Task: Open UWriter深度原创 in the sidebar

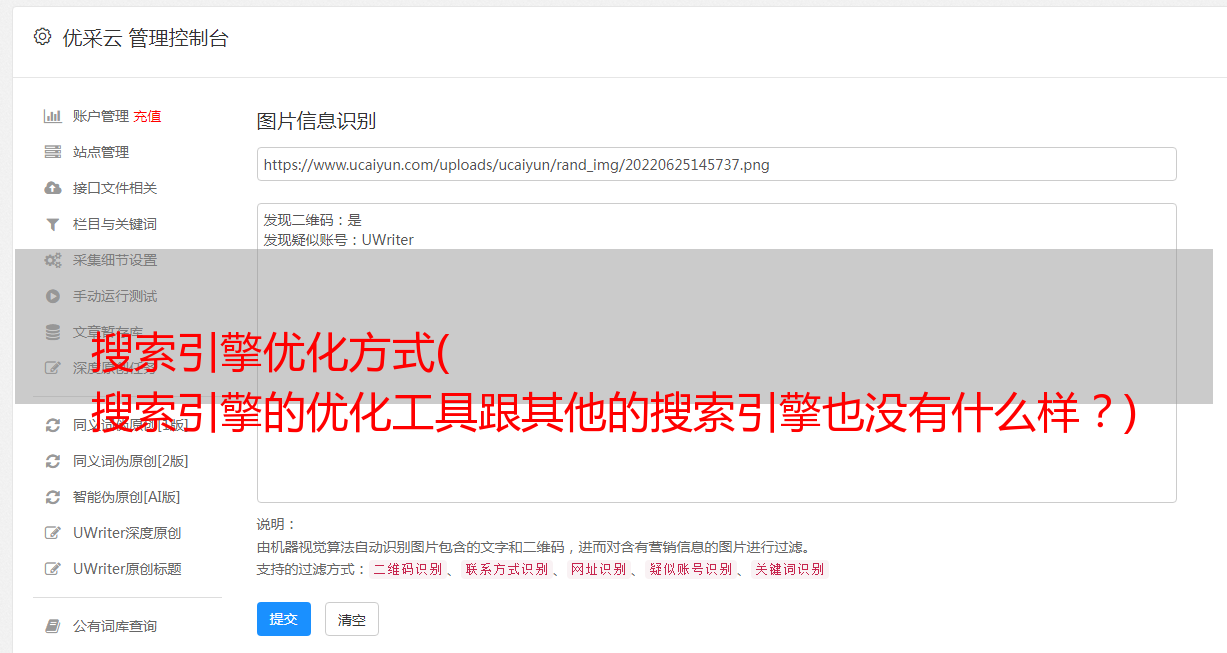Action: coord(127,533)
